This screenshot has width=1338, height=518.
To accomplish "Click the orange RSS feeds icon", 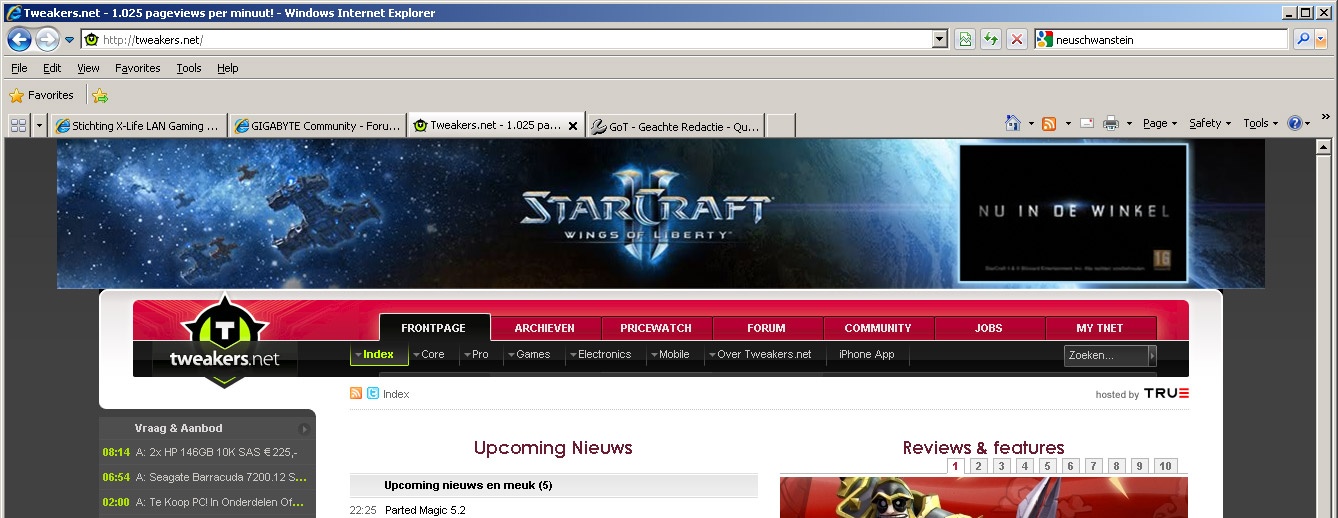I will pos(1049,123).
